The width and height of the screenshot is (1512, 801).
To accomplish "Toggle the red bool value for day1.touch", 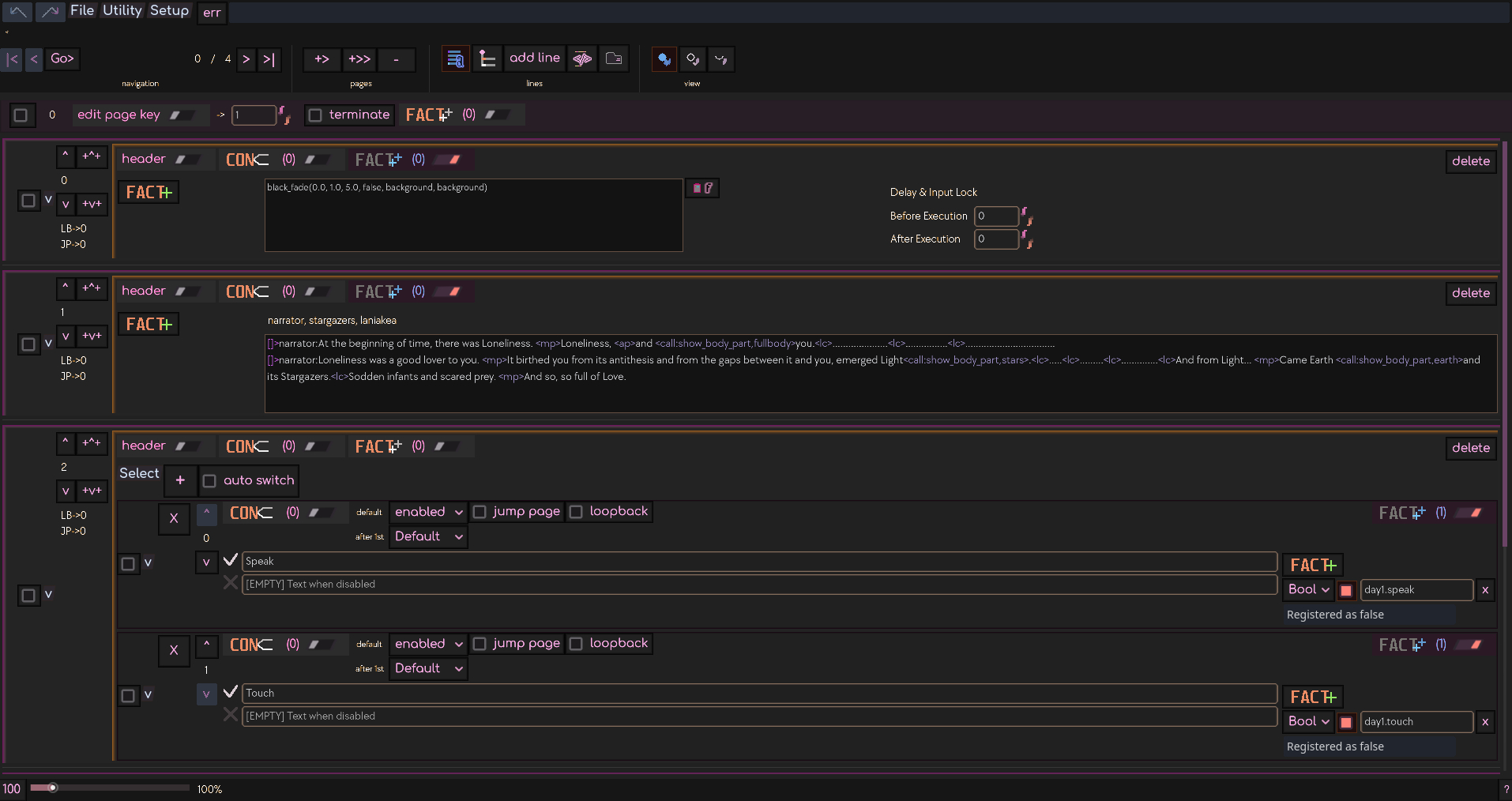I will [x=1347, y=722].
